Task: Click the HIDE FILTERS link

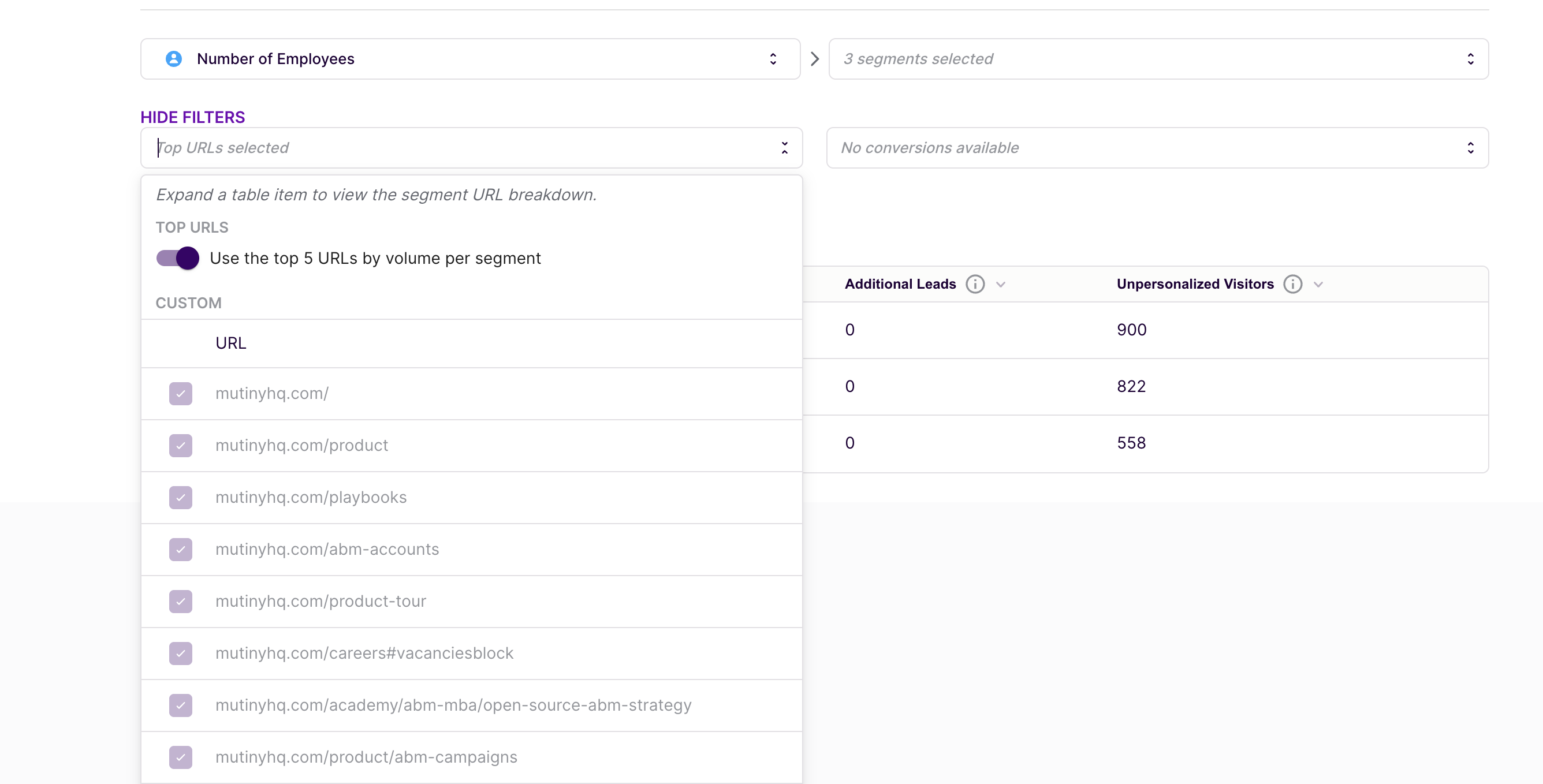Action: [192, 117]
